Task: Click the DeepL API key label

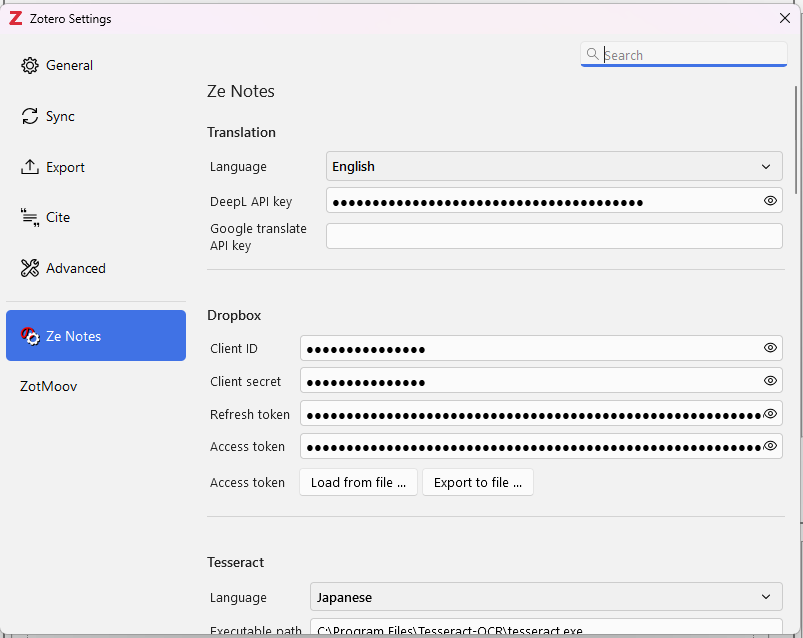Action: (x=251, y=201)
